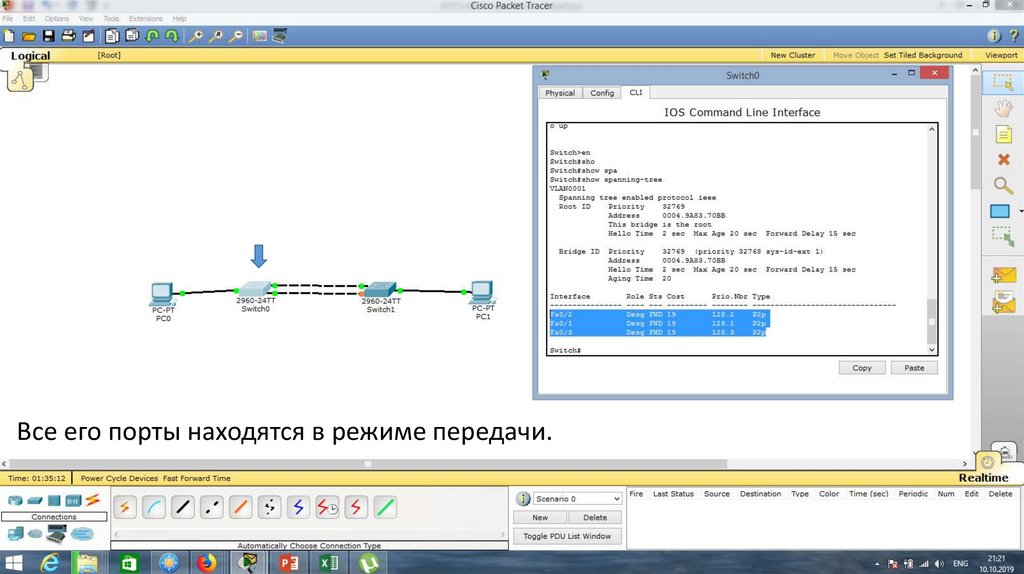Screen dimensions: 1024x574
Task: Click Copy button in Switch0 CLI
Action: (x=861, y=368)
